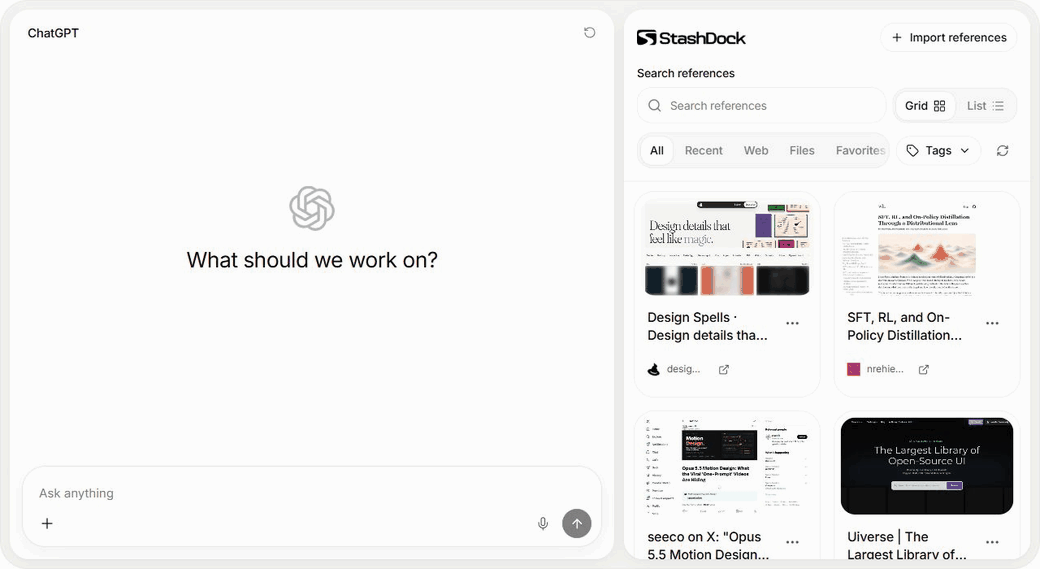The image size is (1040, 569).
Task: Click the ChatGPT title text
Action: [x=53, y=33]
